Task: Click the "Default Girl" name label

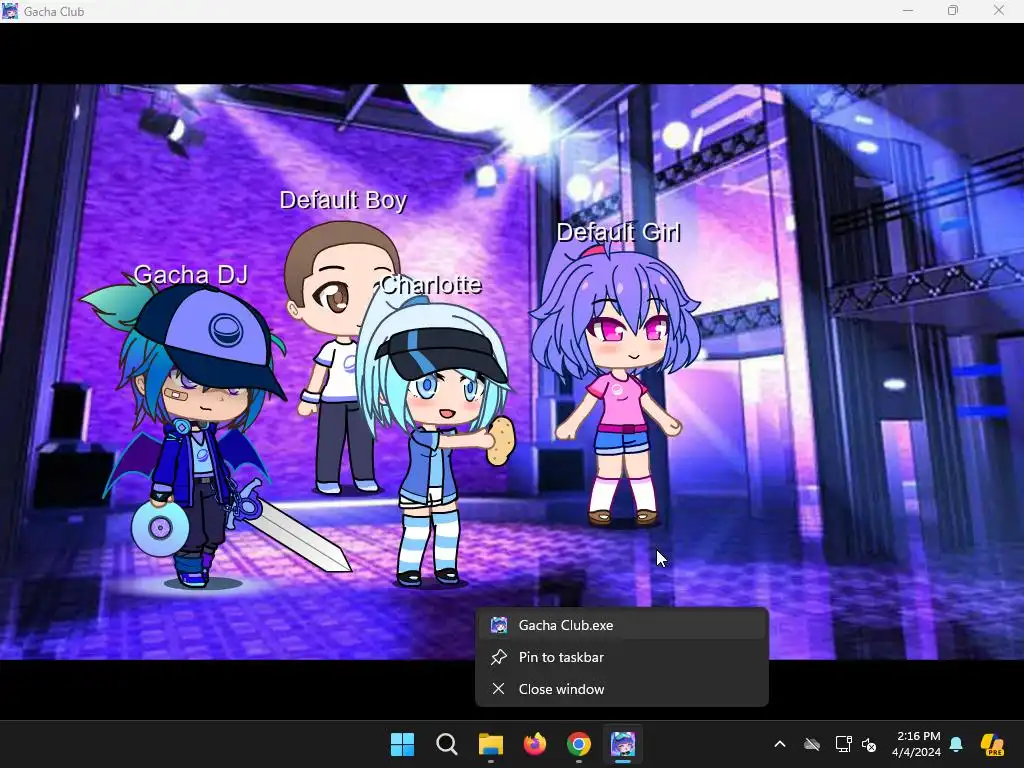Action: click(618, 232)
